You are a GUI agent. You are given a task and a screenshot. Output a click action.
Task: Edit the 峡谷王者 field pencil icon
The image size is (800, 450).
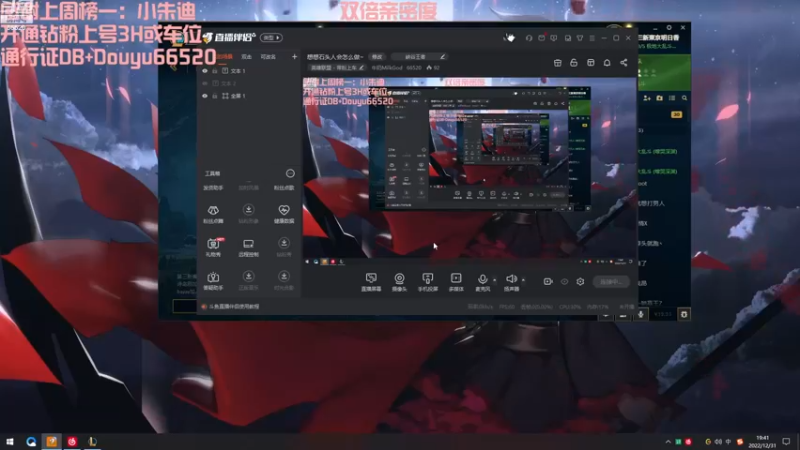pyautogui.click(x=442, y=57)
